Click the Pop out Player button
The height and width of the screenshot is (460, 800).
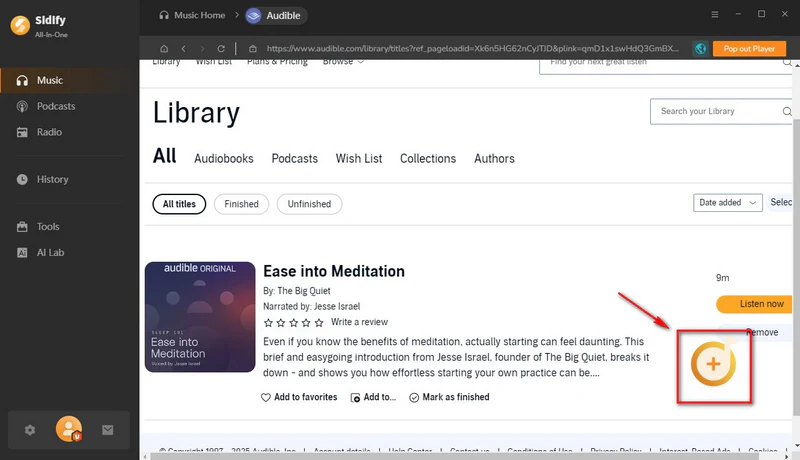pos(749,48)
